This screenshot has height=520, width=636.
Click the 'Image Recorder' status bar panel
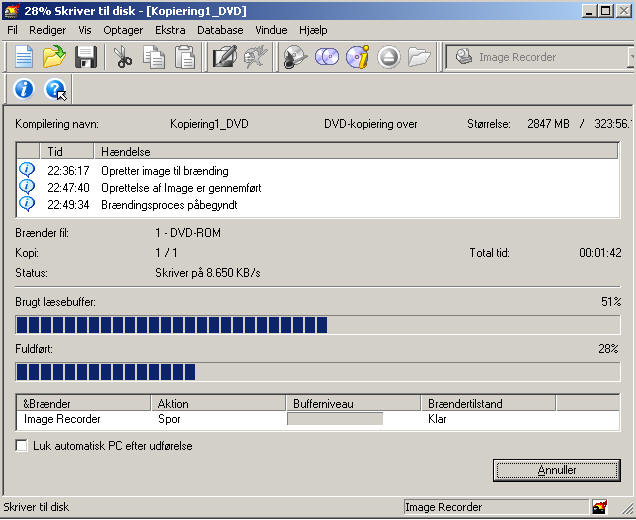496,507
